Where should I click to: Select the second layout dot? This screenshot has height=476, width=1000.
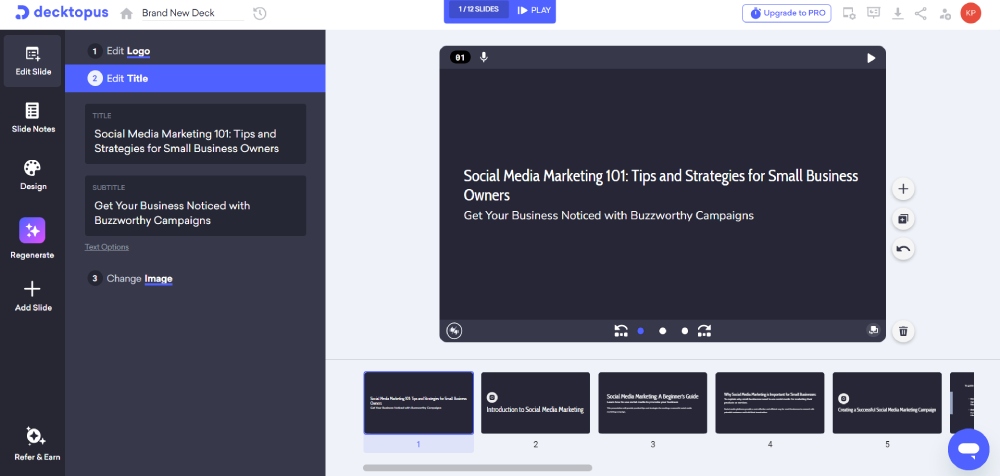662,331
